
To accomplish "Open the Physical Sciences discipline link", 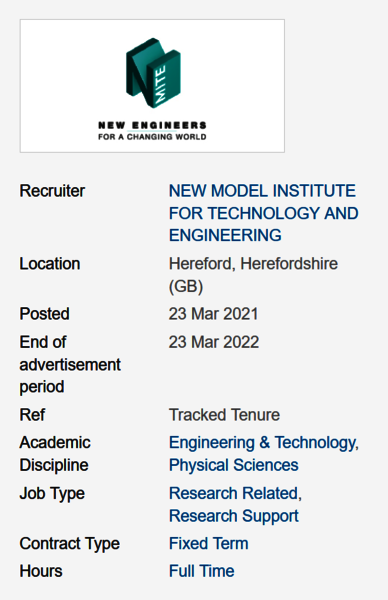I will 233,465.
